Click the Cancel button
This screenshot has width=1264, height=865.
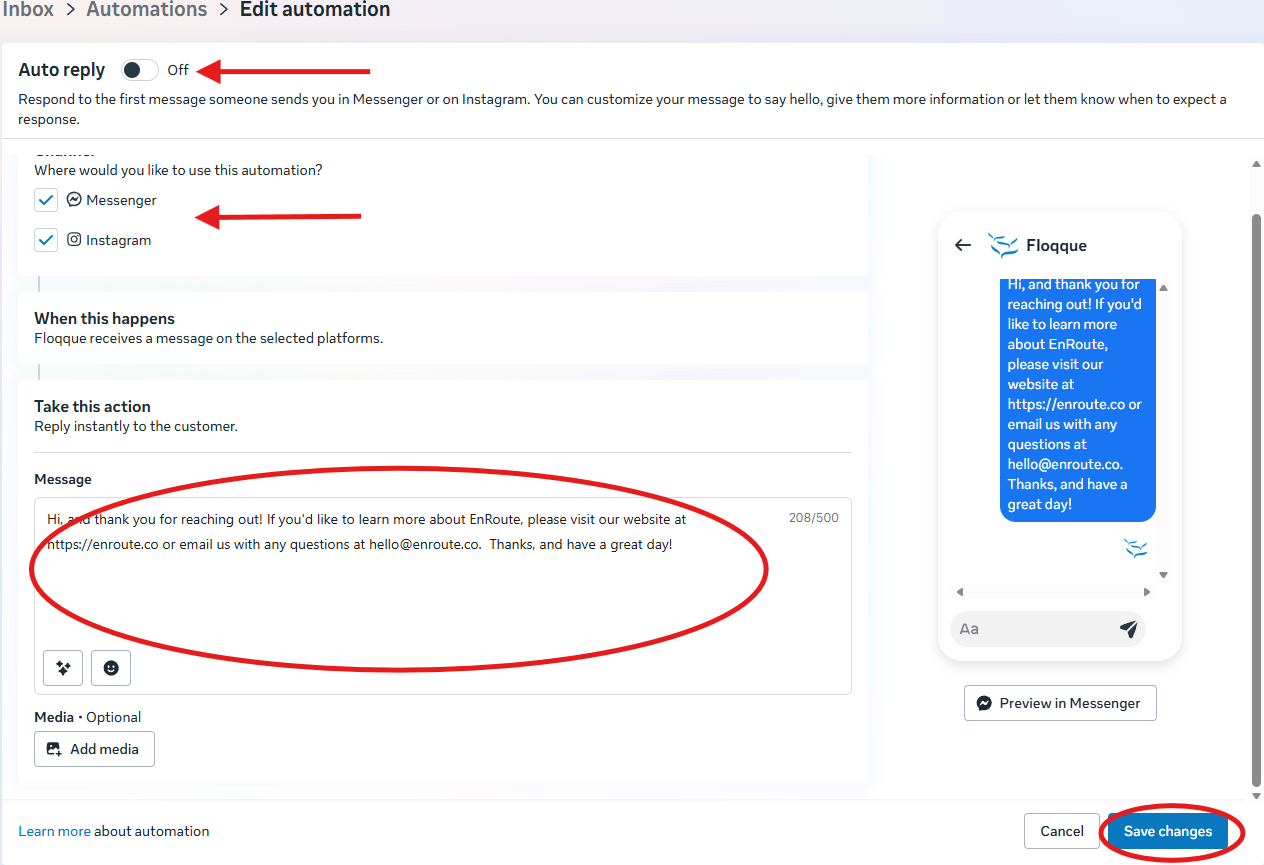click(x=1062, y=831)
